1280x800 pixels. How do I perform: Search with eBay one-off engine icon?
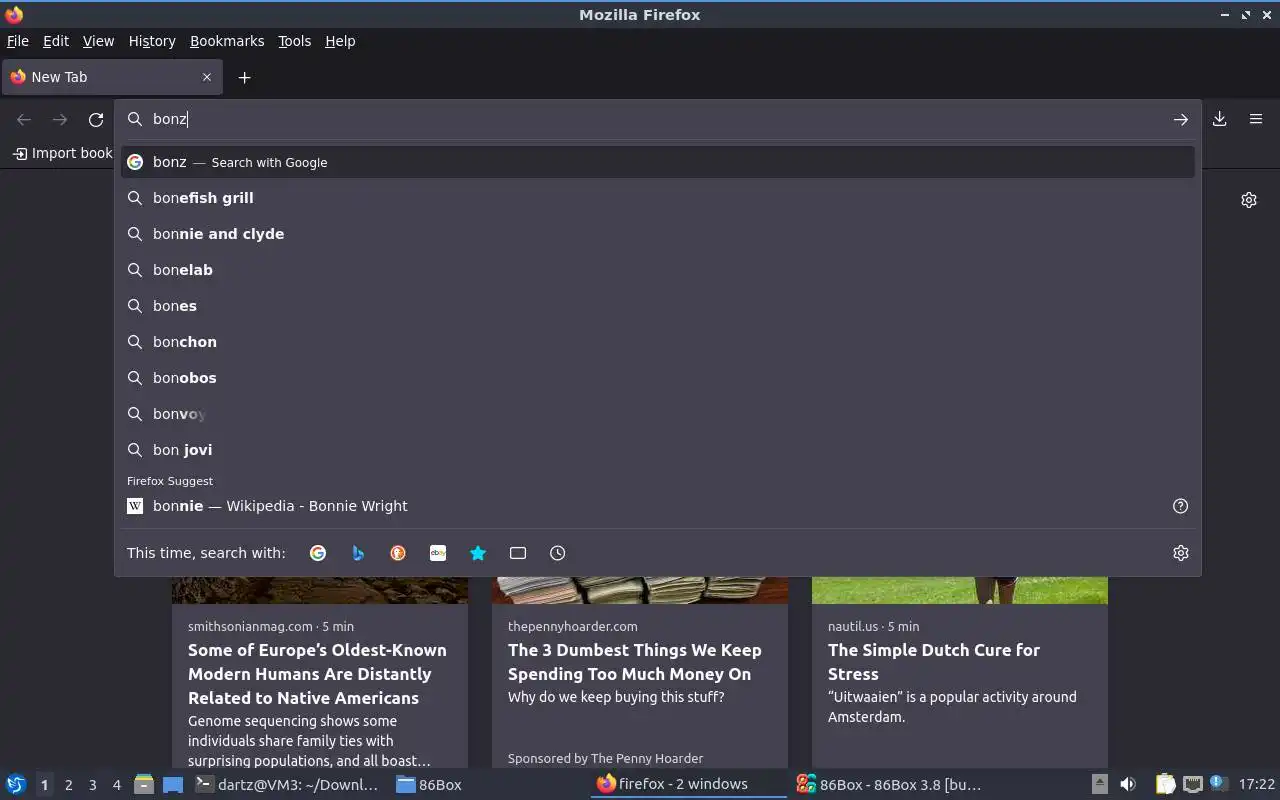pyautogui.click(x=438, y=553)
